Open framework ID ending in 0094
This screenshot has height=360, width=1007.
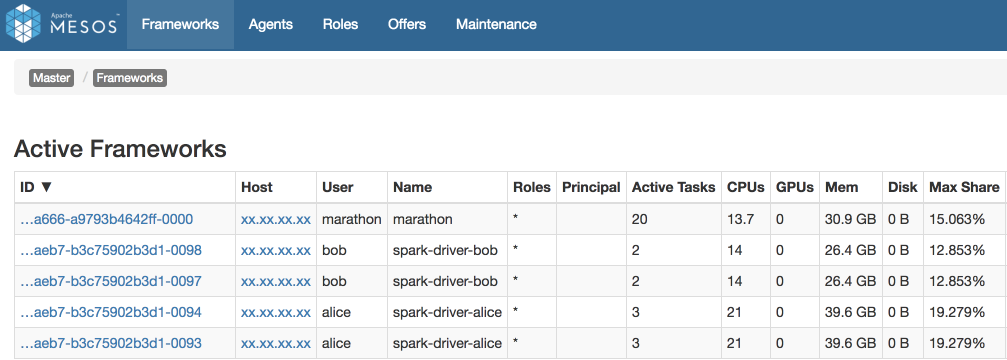click(x=111, y=313)
